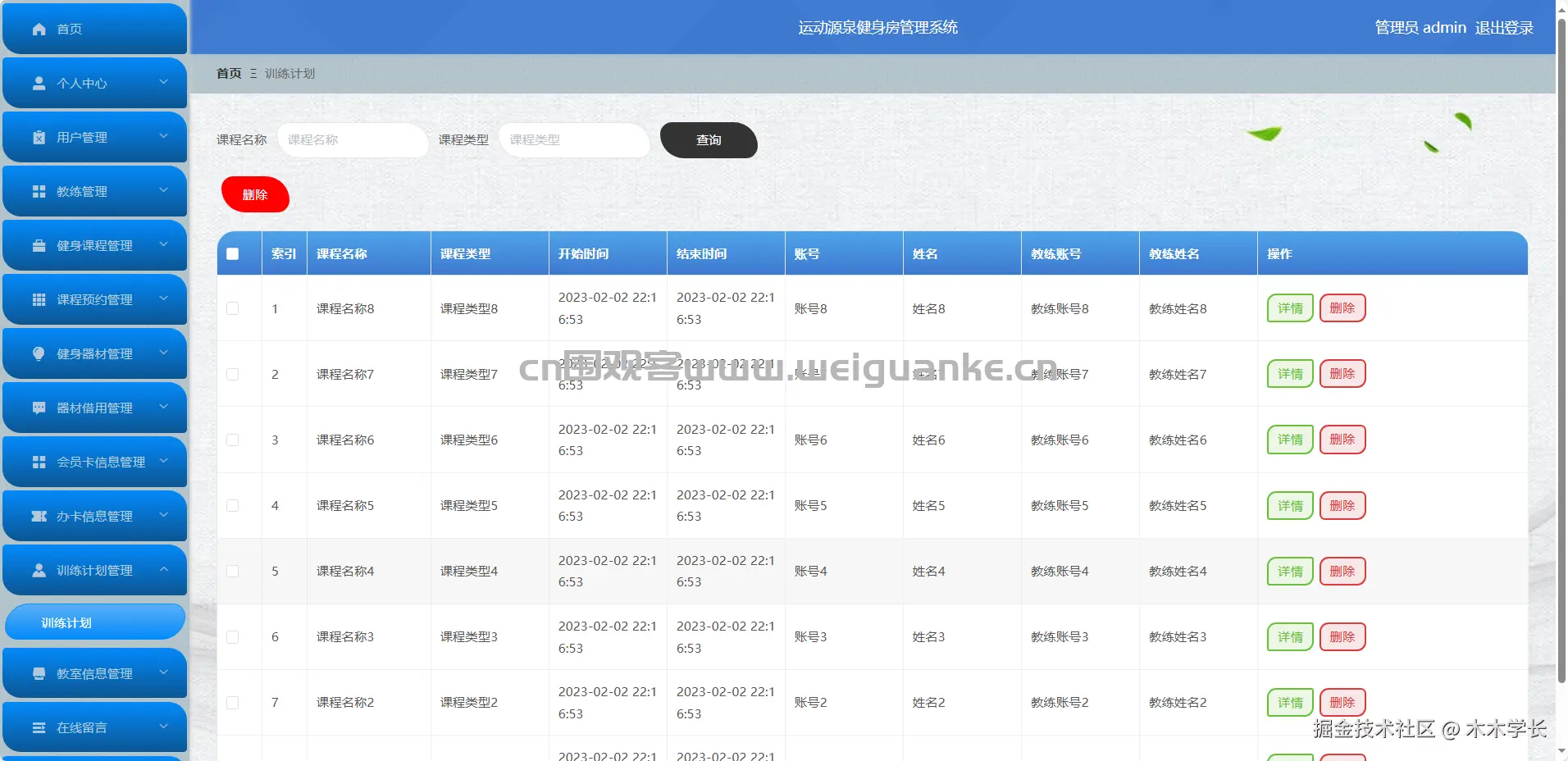Delete the 课程名称8 row
This screenshot has width=1568, height=761.
[1342, 308]
